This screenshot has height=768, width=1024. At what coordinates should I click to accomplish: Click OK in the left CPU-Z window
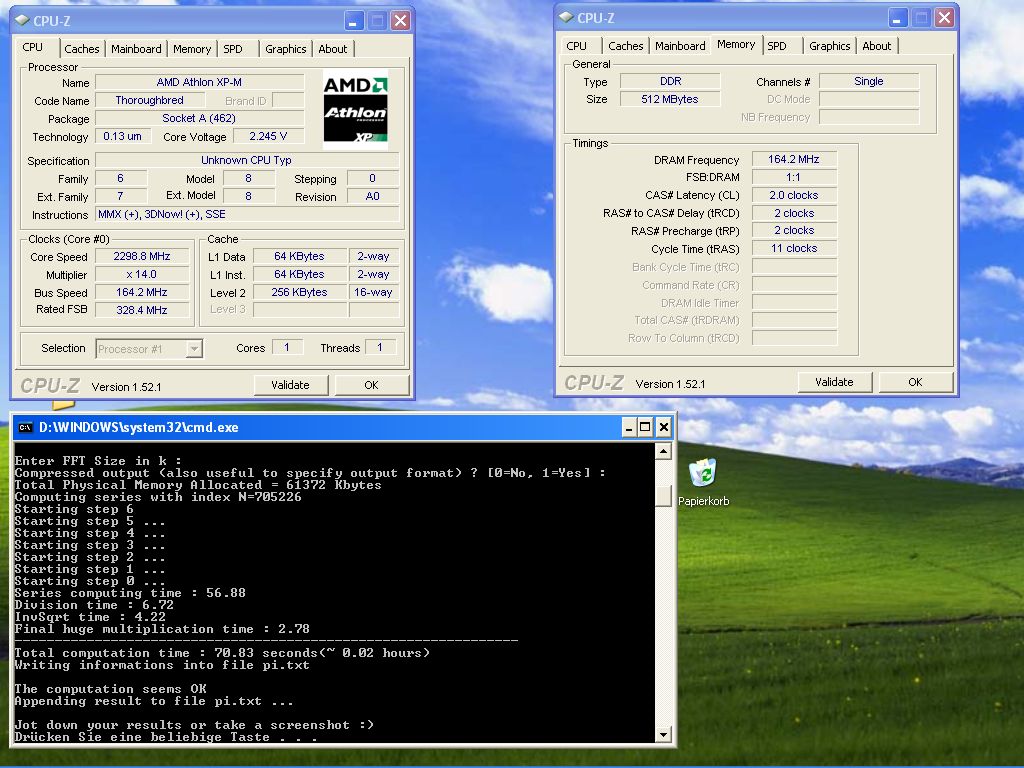click(x=371, y=385)
